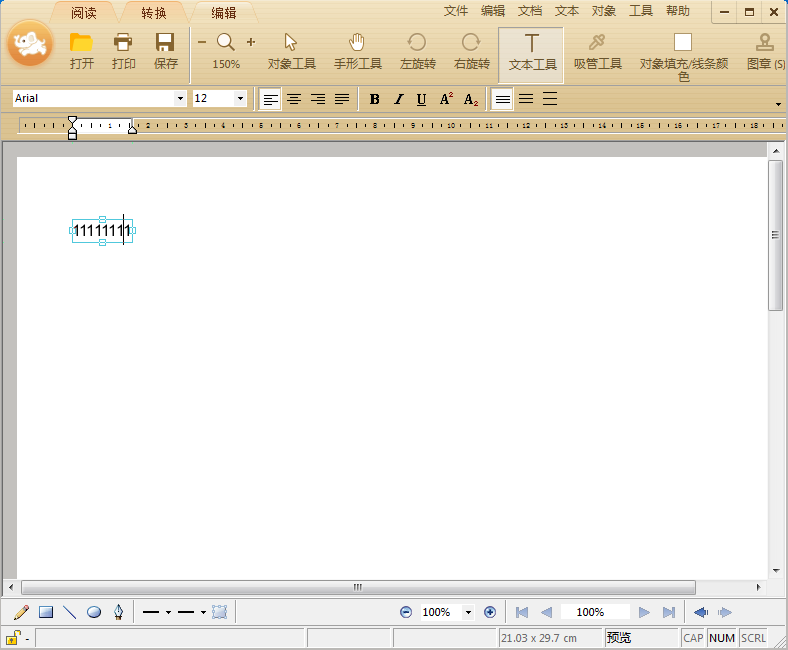Open the object fill/line color swatch
Screen dimensions: 788x650
tap(683, 42)
